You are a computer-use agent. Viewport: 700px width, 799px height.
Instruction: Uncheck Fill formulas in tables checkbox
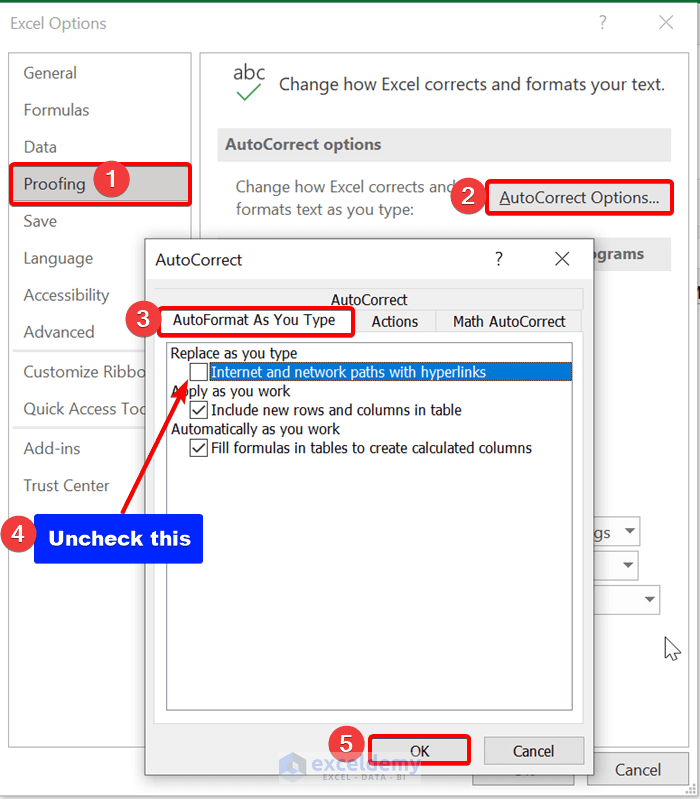pyautogui.click(x=198, y=448)
